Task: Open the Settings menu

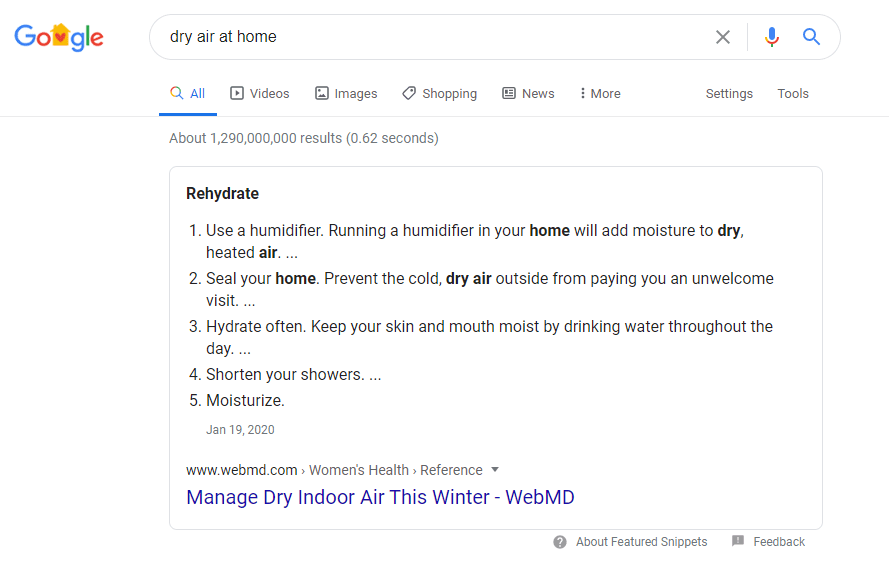Action: point(729,93)
